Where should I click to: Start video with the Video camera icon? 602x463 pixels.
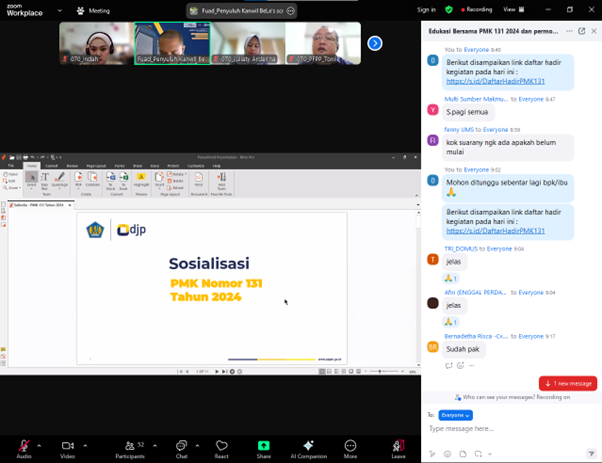pyautogui.click(x=68, y=445)
